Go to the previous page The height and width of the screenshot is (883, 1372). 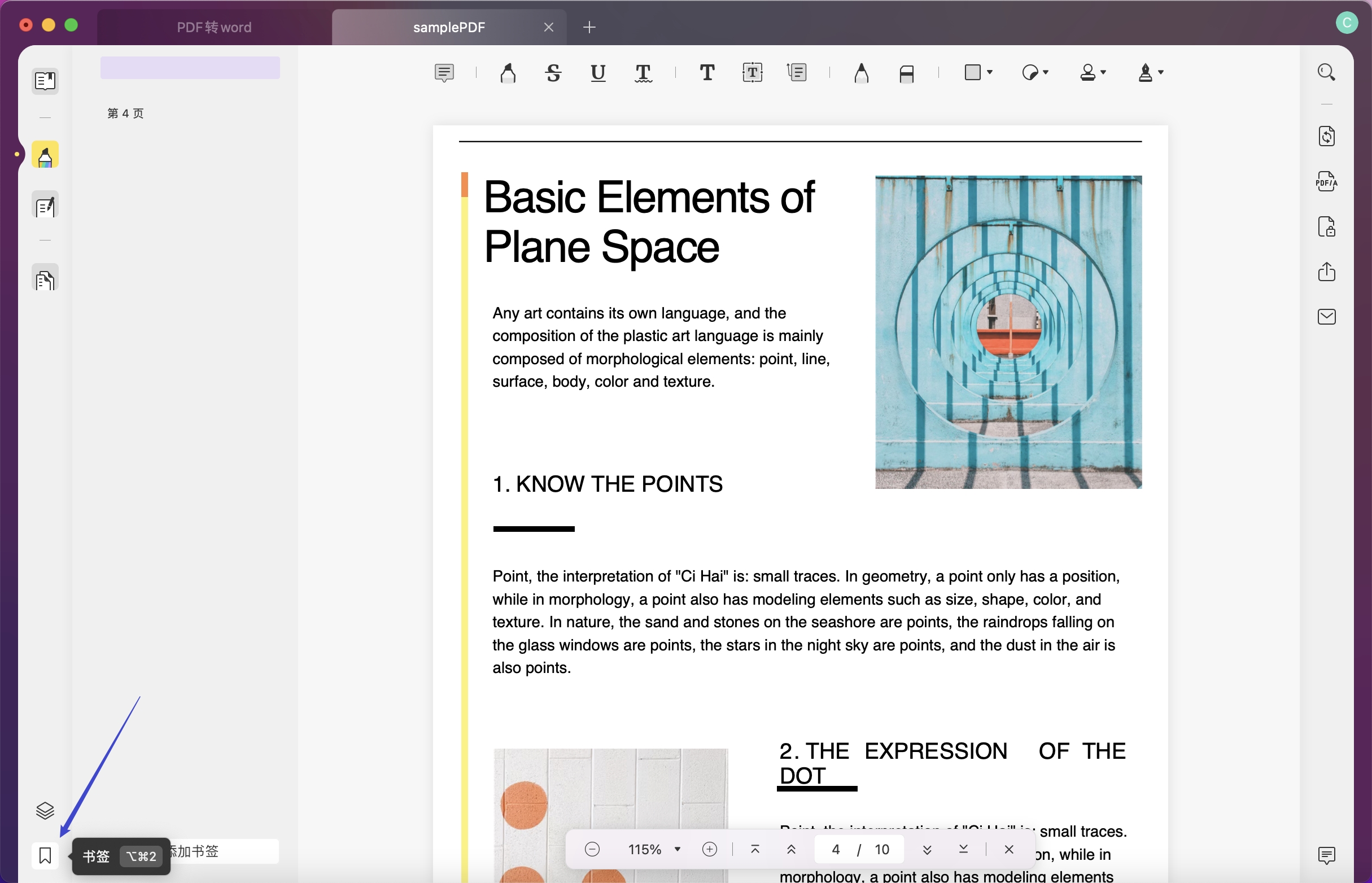791,849
